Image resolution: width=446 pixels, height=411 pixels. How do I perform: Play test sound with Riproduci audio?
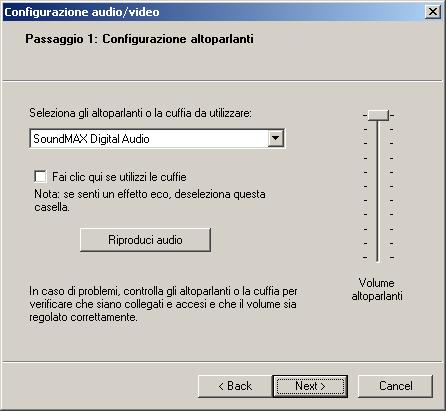[145, 240]
